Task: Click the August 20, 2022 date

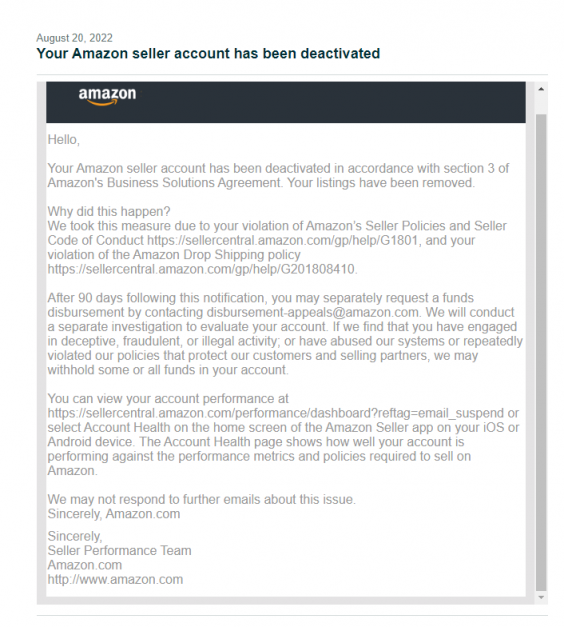Action: (x=74, y=38)
